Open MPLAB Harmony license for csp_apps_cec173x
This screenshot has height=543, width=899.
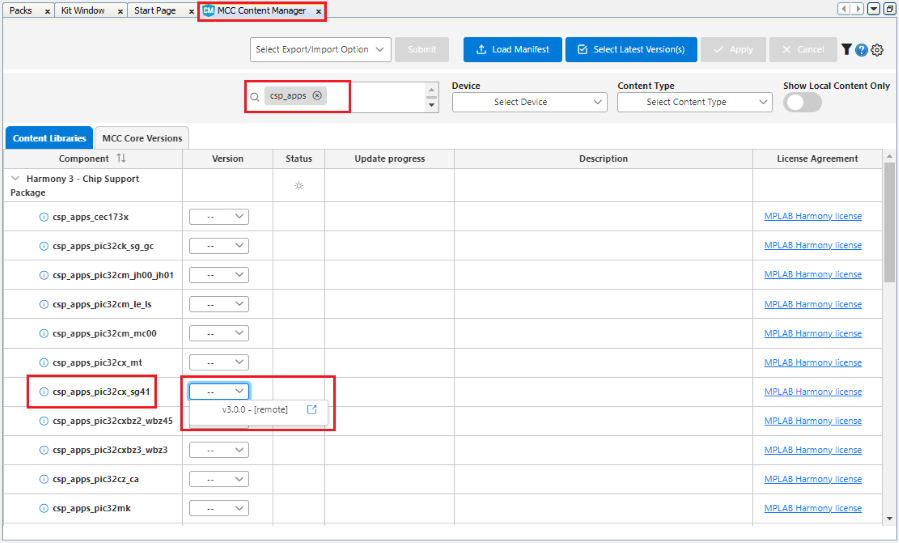click(x=813, y=216)
